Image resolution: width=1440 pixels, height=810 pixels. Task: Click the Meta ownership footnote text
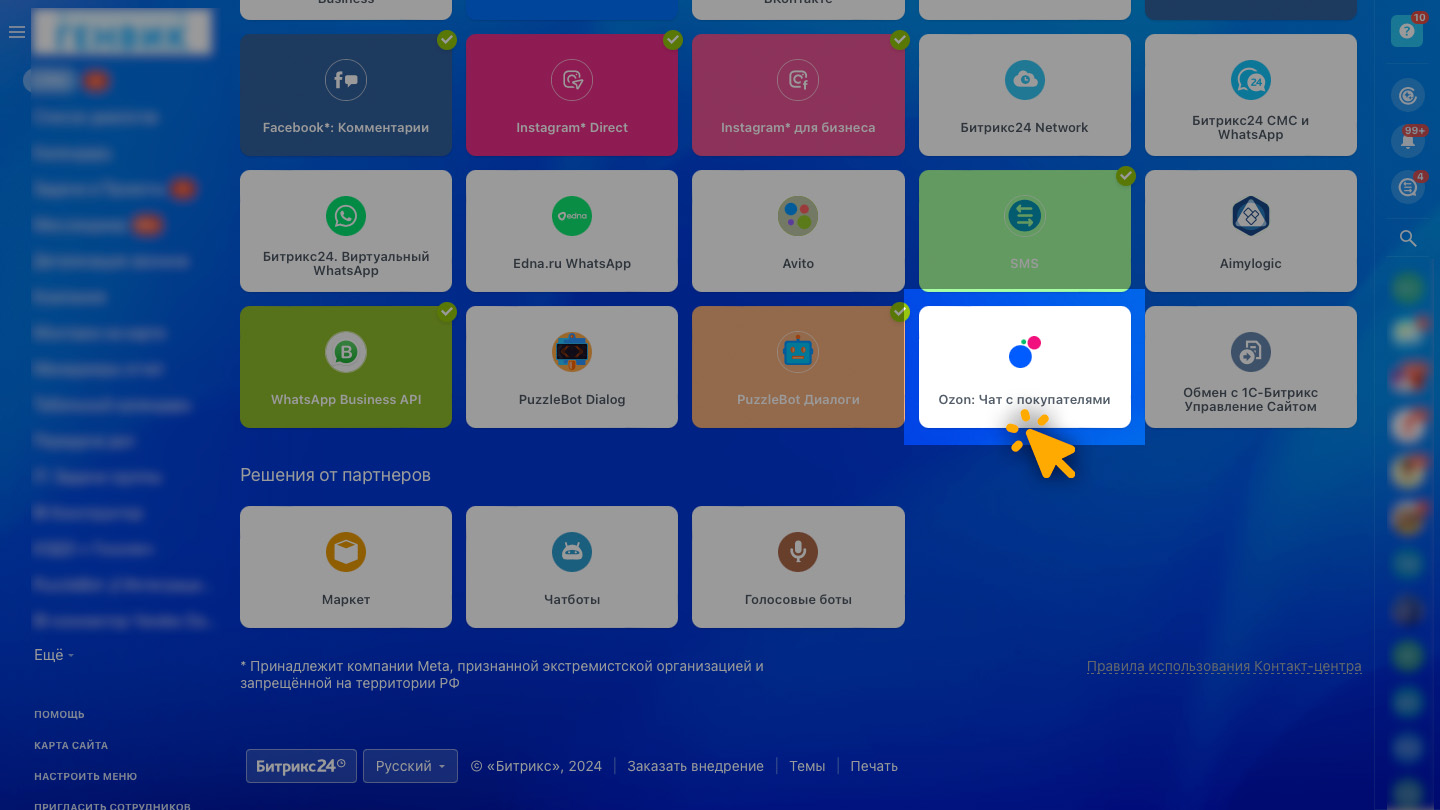(502, 674)
